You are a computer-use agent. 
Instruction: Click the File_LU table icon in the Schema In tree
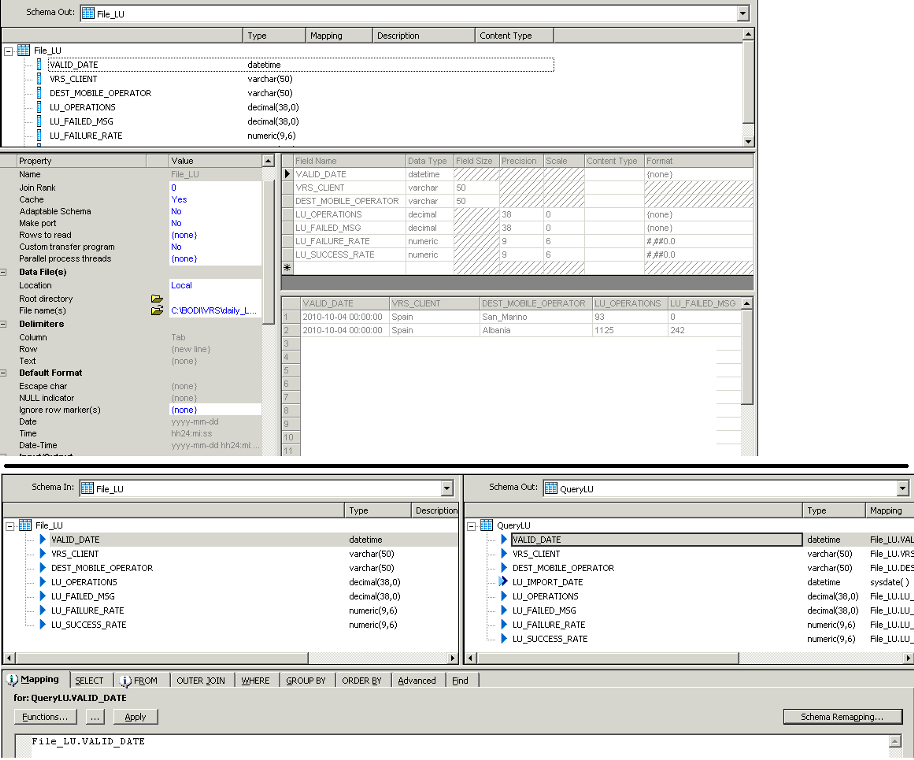25,525
